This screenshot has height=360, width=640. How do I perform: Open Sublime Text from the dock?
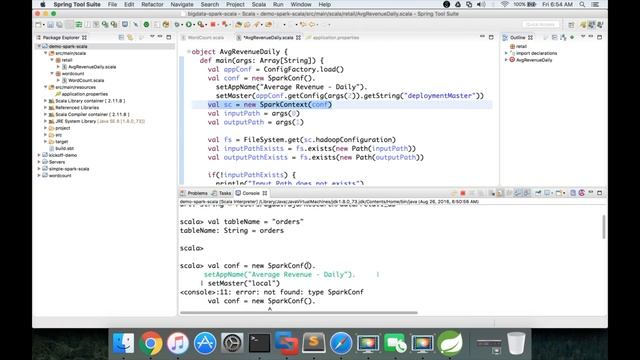tap(313, 343)
